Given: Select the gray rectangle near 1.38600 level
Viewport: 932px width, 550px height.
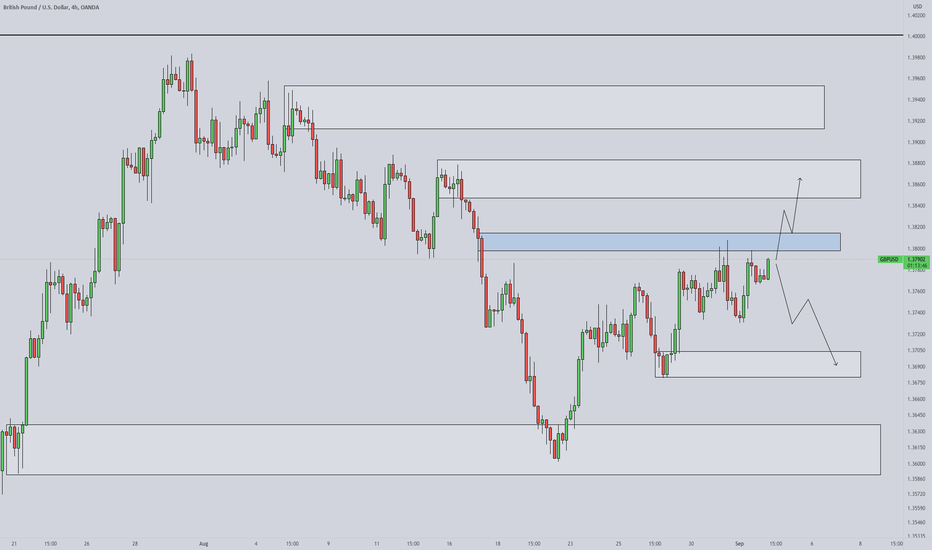Looking at the screenshot, I should [649, 178].
